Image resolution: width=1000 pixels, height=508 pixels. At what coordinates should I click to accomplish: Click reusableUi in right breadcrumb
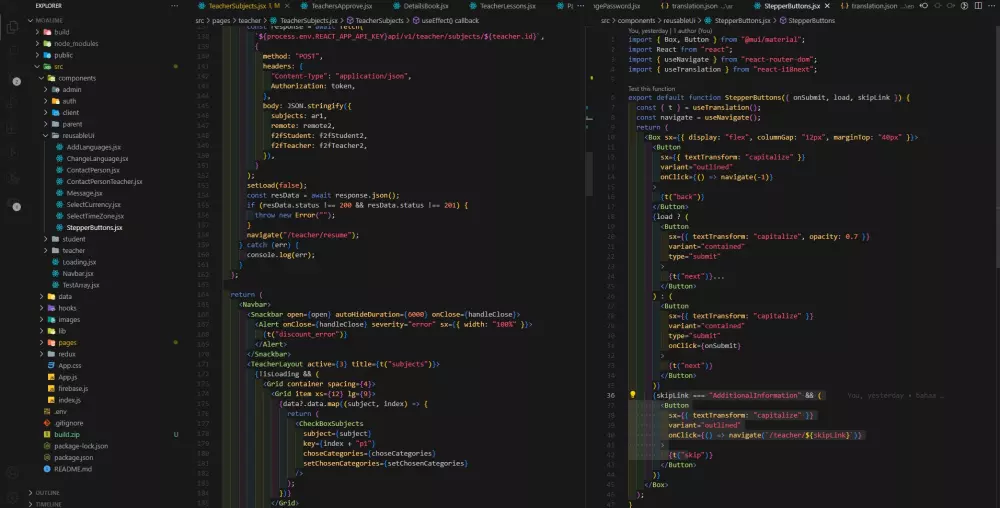[679, 20]
